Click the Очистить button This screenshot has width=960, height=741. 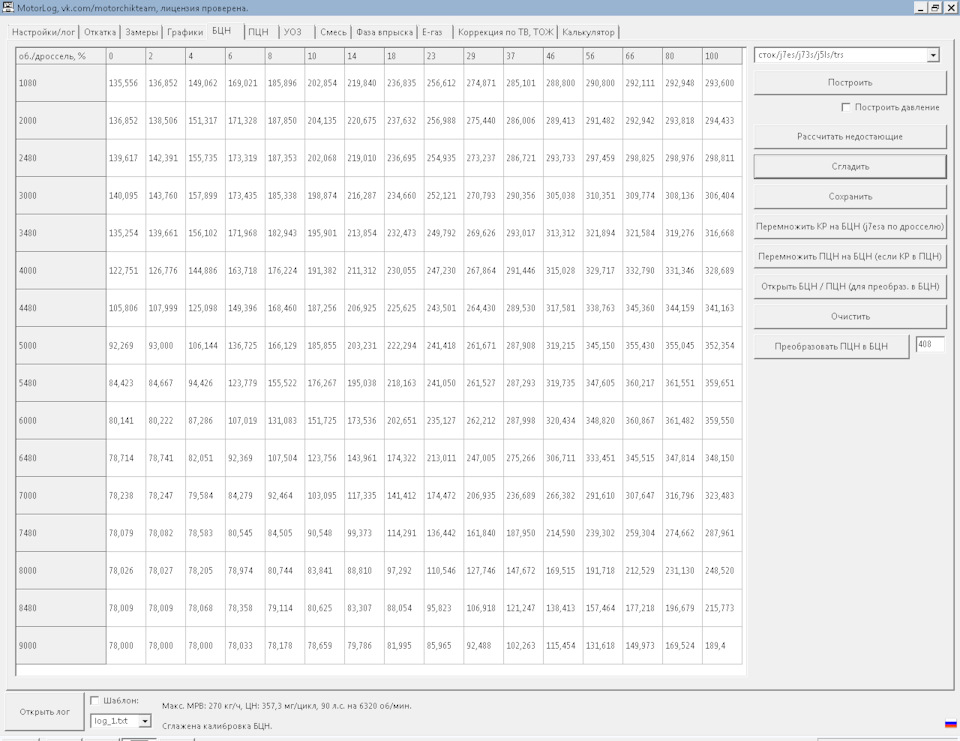coord(850,317)
